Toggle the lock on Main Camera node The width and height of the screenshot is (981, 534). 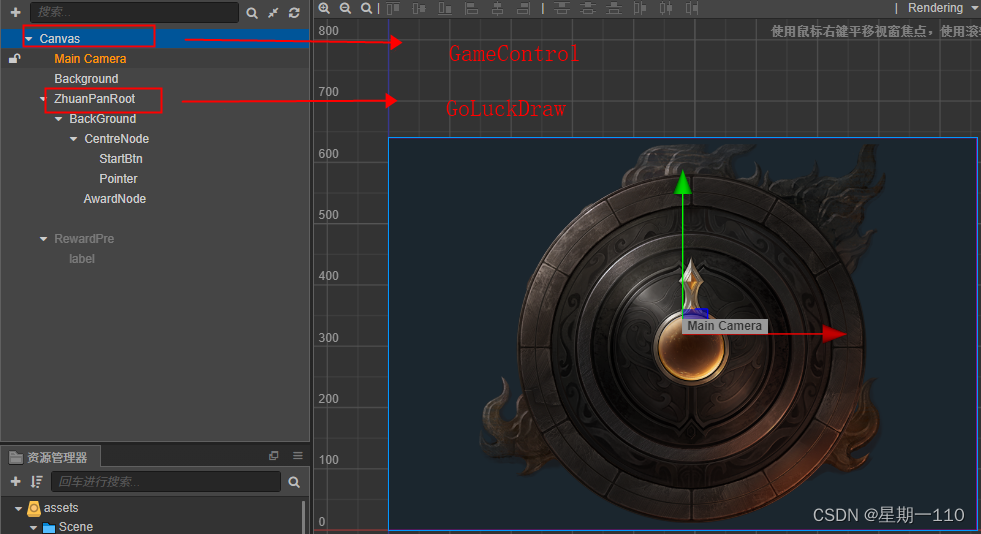[14, 59]
